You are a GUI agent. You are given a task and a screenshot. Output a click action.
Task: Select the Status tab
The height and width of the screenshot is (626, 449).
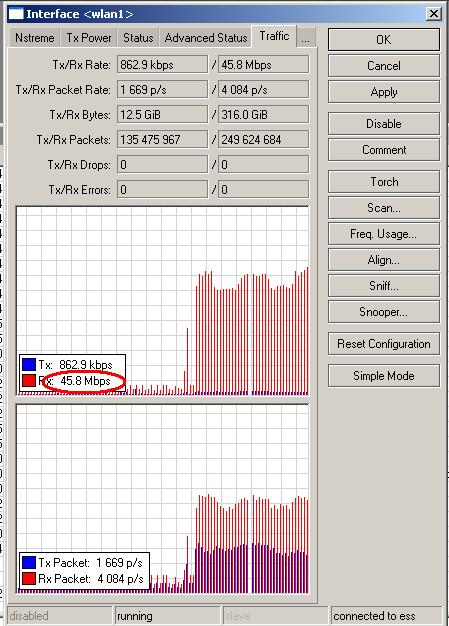138,38
